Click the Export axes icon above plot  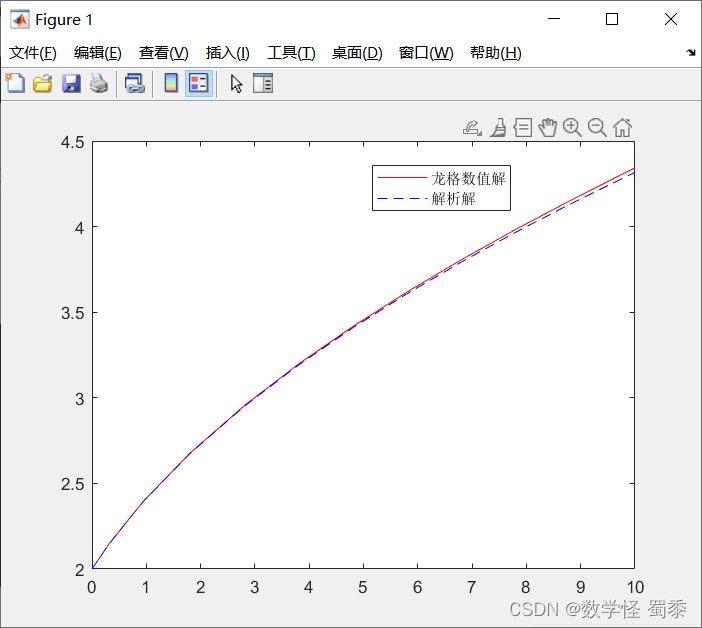(472, 128)
